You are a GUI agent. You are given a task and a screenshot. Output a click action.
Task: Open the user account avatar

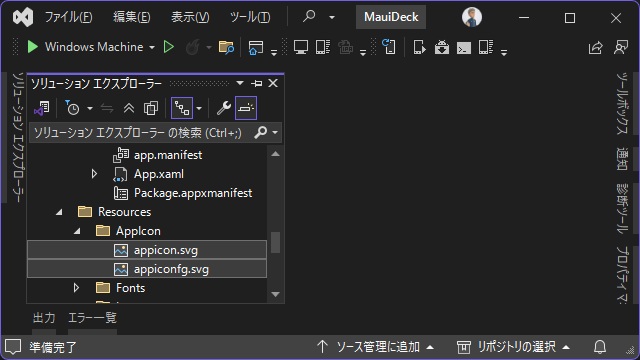(471, 17)
